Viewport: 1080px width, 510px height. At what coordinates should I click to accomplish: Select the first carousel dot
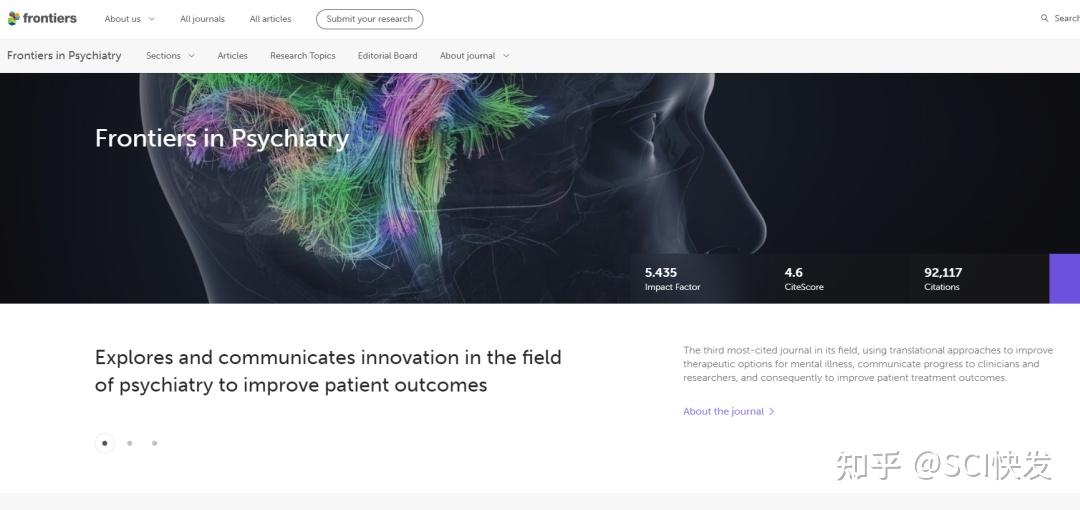click(x=105, y=443)
